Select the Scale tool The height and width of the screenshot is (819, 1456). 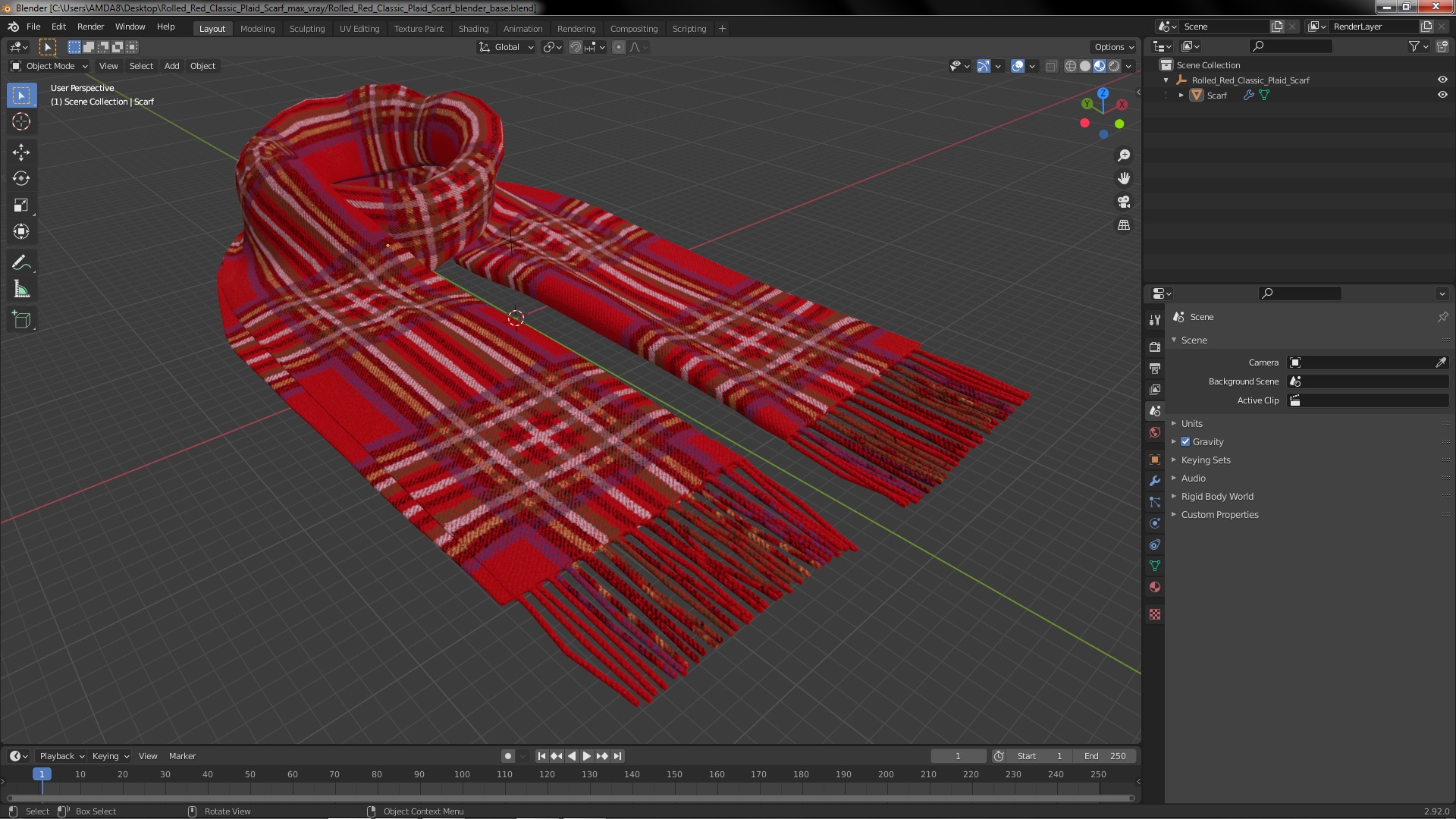[x=21, y=206]
